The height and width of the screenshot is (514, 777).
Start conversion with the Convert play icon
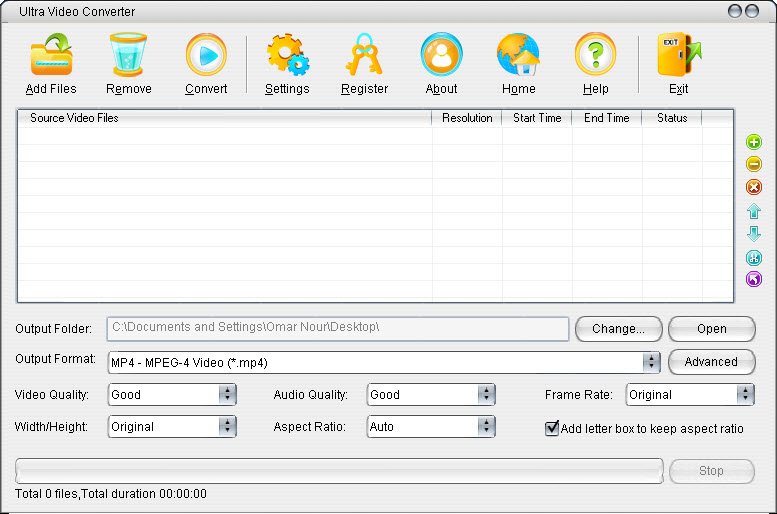pyautogui.click(x=206, y=55)
